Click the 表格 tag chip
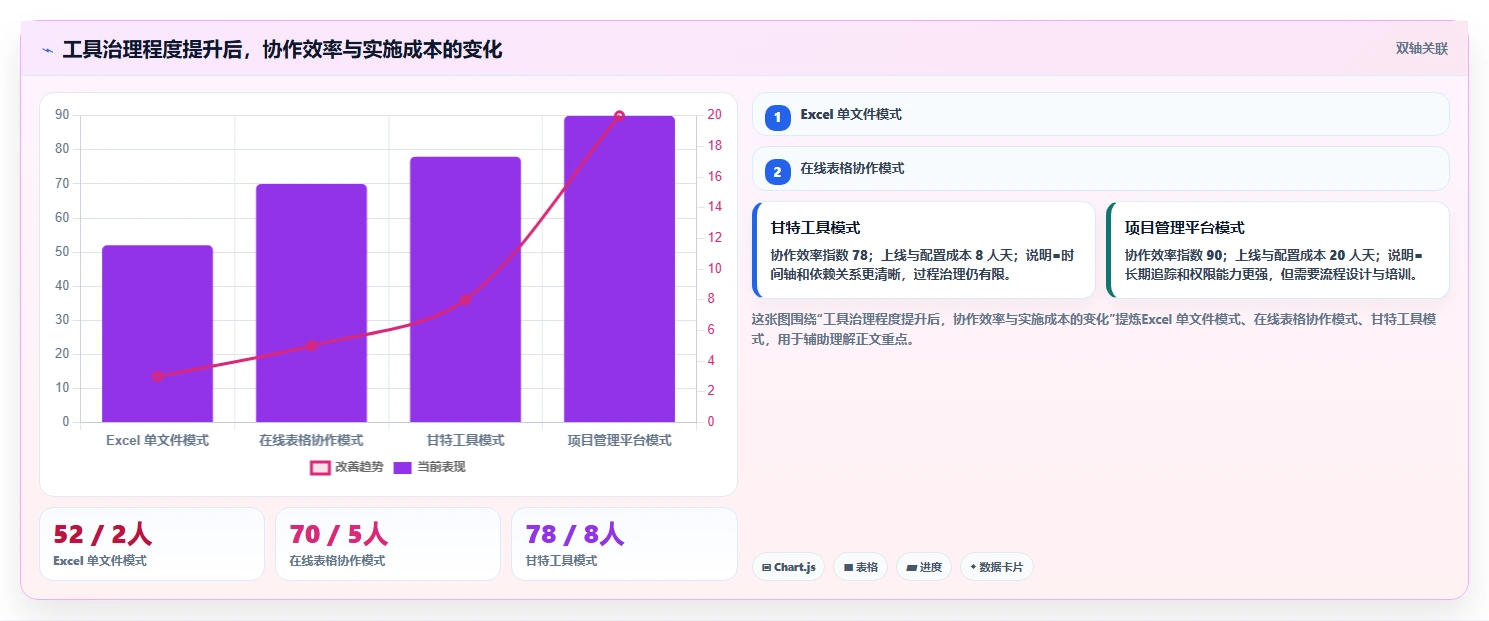The image size is (1489, 621). (860, 567)
